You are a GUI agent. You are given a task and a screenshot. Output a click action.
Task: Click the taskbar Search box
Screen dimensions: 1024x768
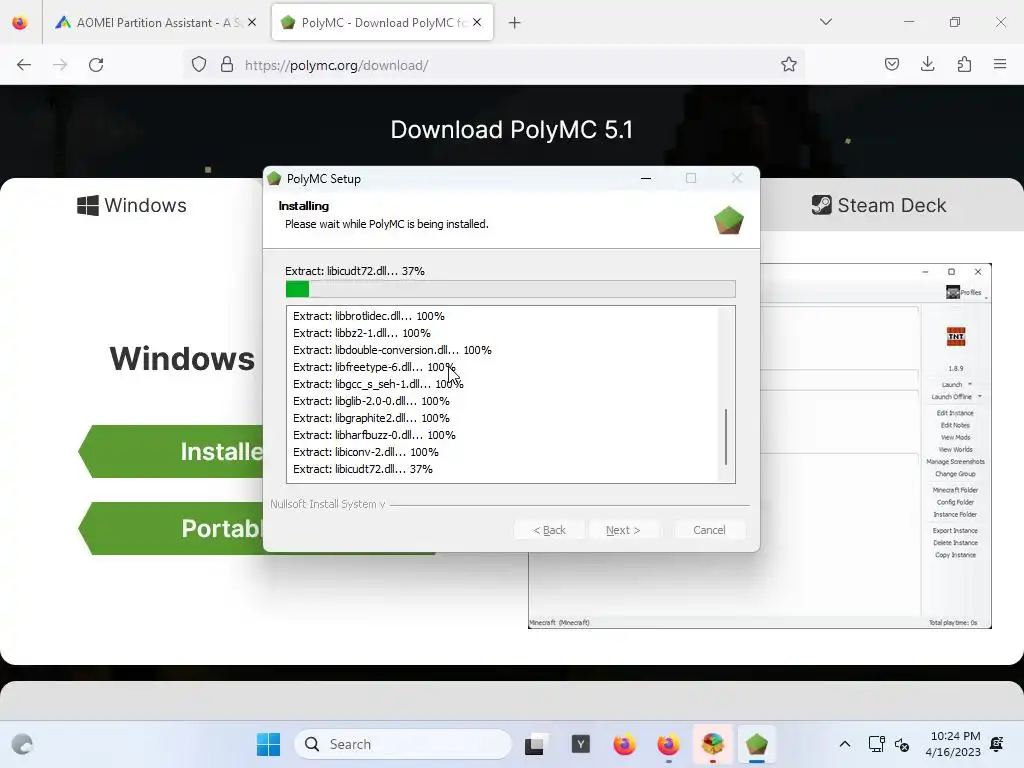coord(403,744)
